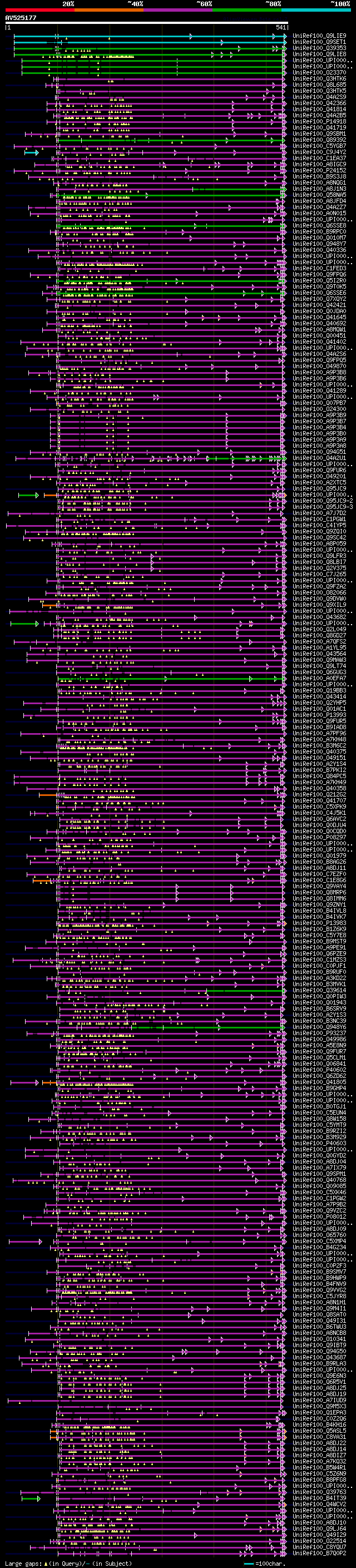Select hit label UniRef100_Q4A2U1

click(319, 458)
